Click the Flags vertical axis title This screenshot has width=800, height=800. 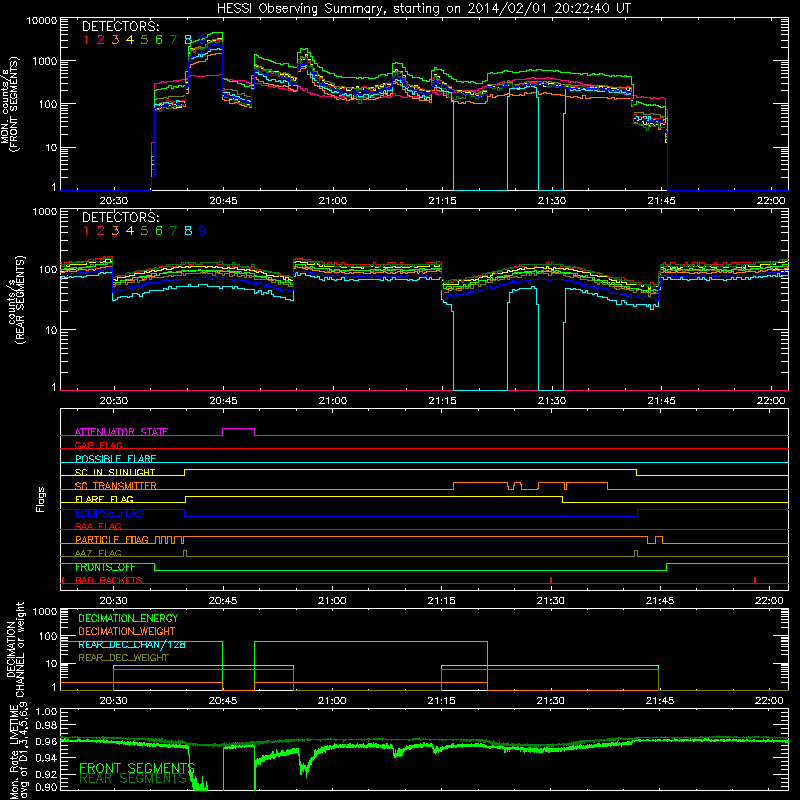click(41, 499)
